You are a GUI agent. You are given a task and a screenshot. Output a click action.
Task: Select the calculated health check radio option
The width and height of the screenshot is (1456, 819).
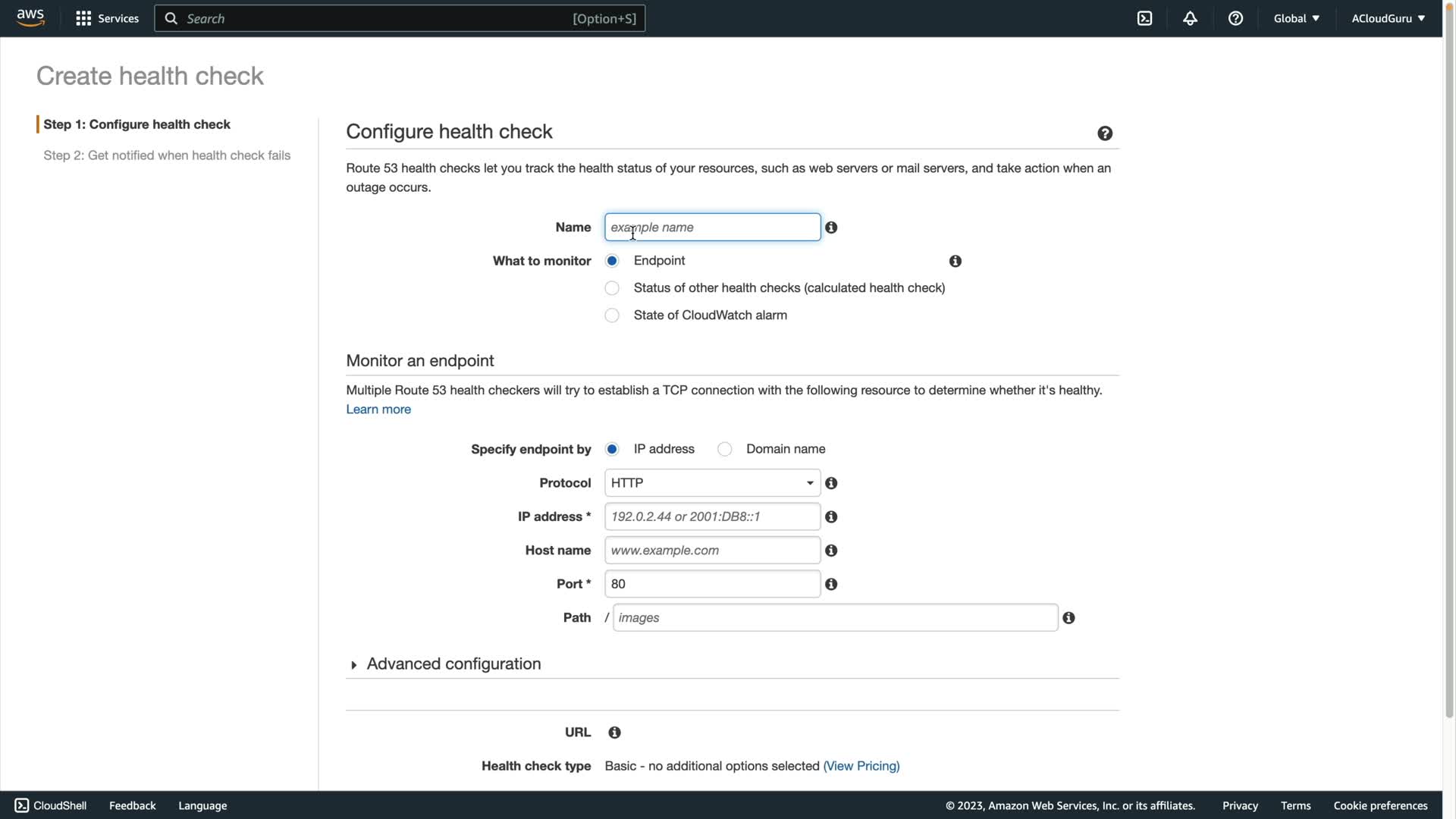612,288
